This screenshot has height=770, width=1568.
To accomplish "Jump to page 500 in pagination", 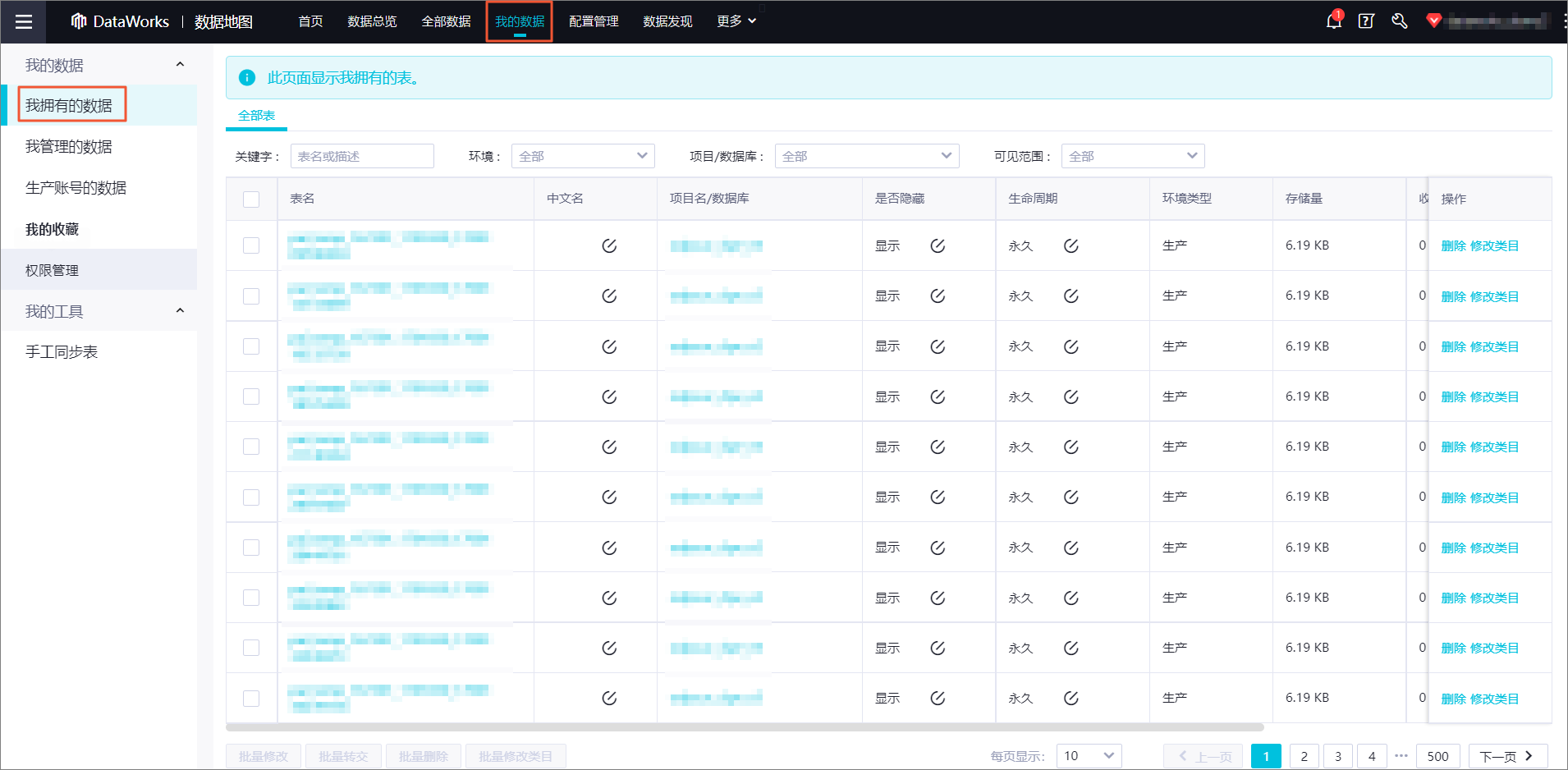I will [x=1437, y=756].
